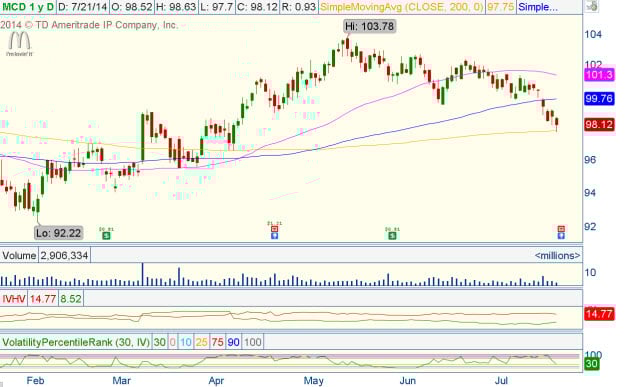Click the red 14.77 axis label for IVHV

tap(599, 314)
